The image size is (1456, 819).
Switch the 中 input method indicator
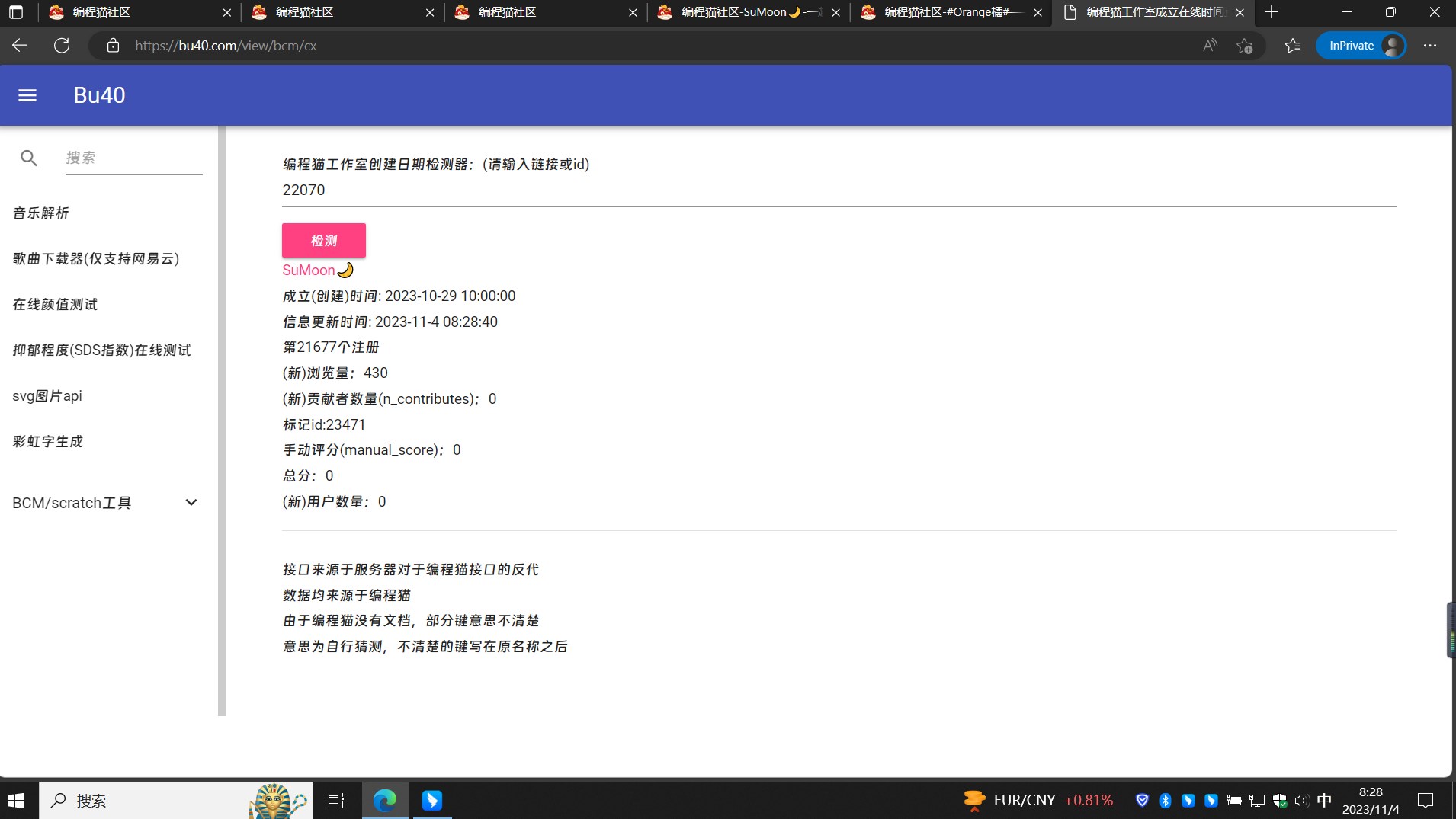pyautogui.click(x=1324, y=801)
